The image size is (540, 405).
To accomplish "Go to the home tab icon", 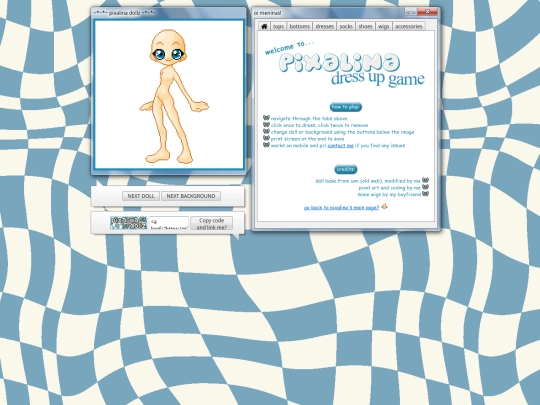I will pos(264,26).
